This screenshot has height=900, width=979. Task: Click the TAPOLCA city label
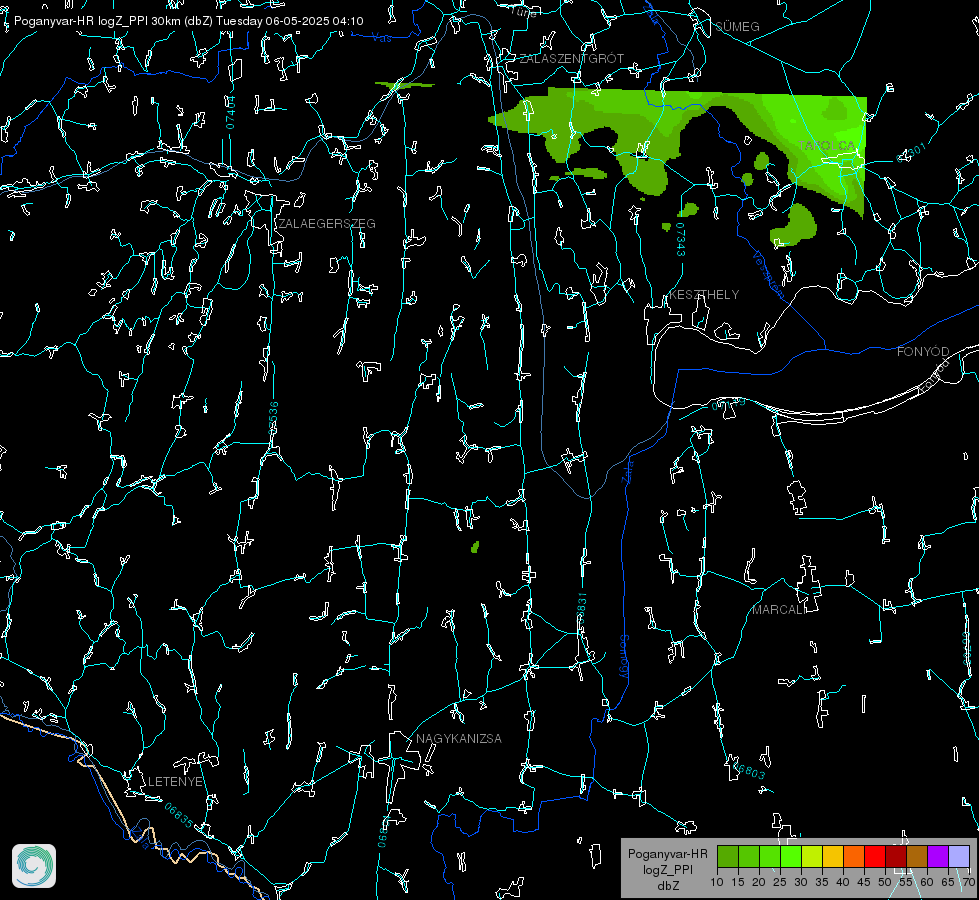[x=827, y=146]
